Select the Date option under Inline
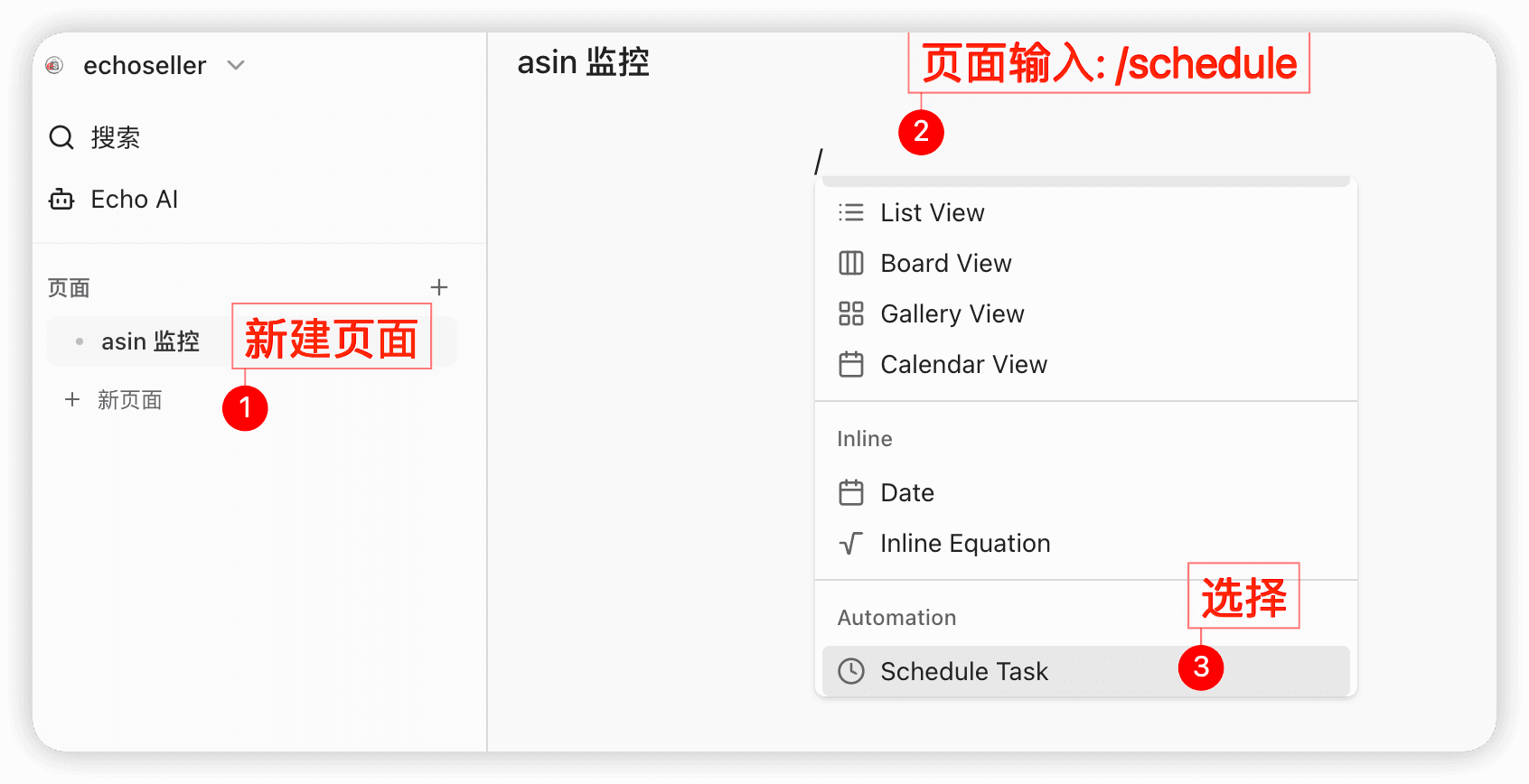The height and width of the screenshot is (784, 1529). [x=907, y=492]
